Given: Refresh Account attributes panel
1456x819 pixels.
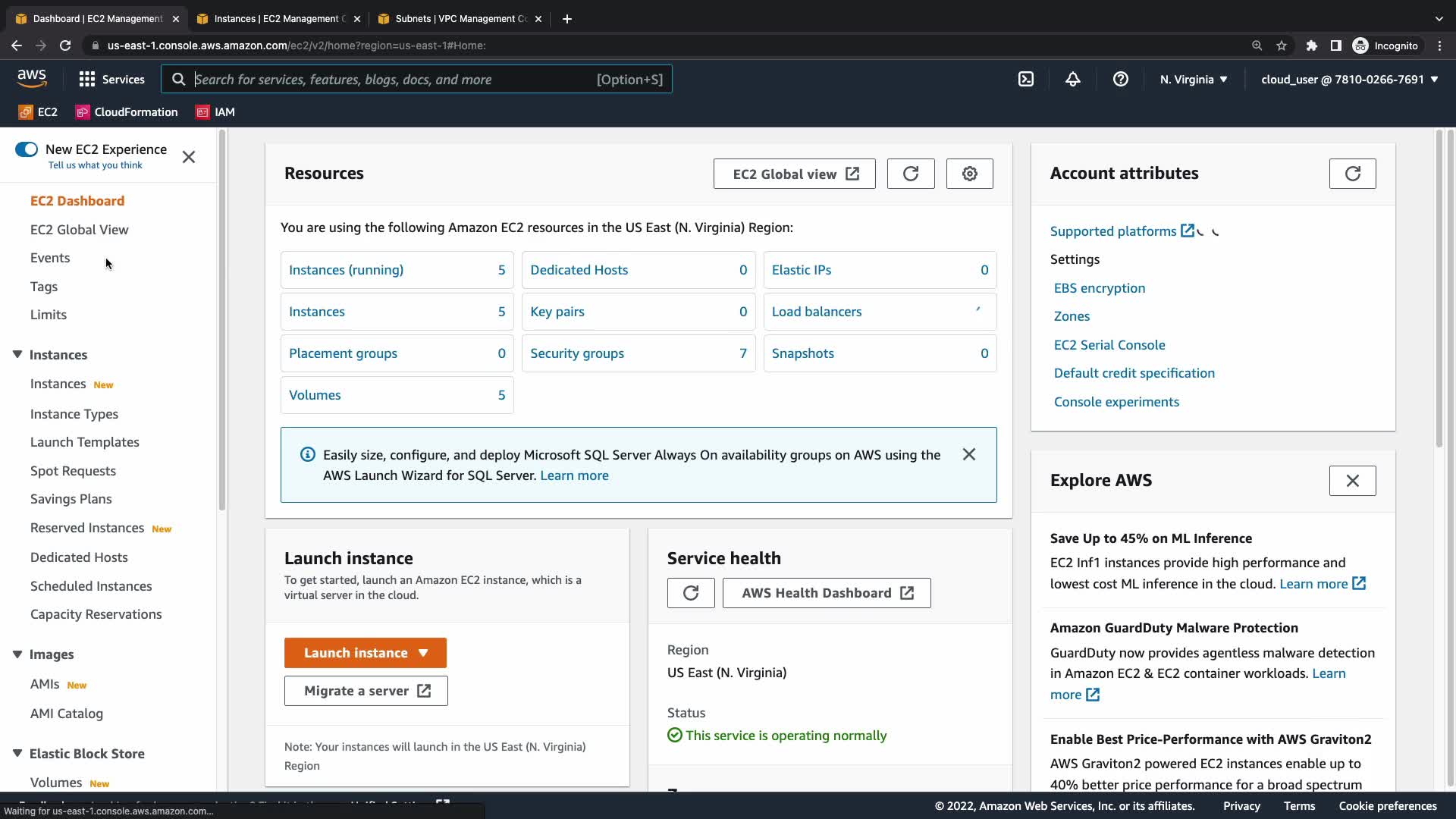Looking at the screenshot, I should [x=1352, y=174].
